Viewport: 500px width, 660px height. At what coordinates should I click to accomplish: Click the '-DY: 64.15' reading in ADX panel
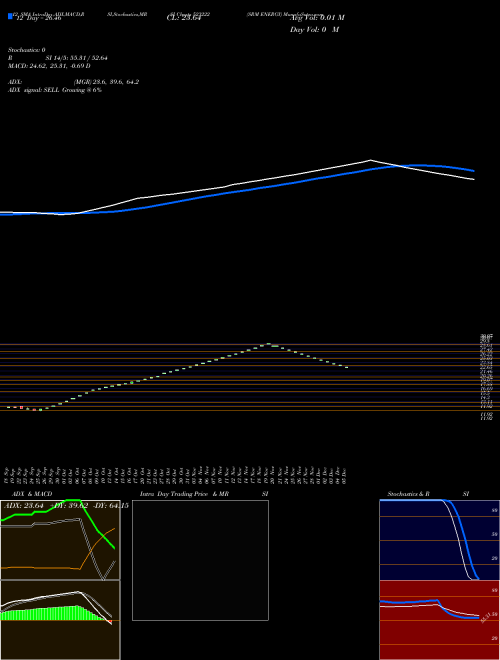110,506
